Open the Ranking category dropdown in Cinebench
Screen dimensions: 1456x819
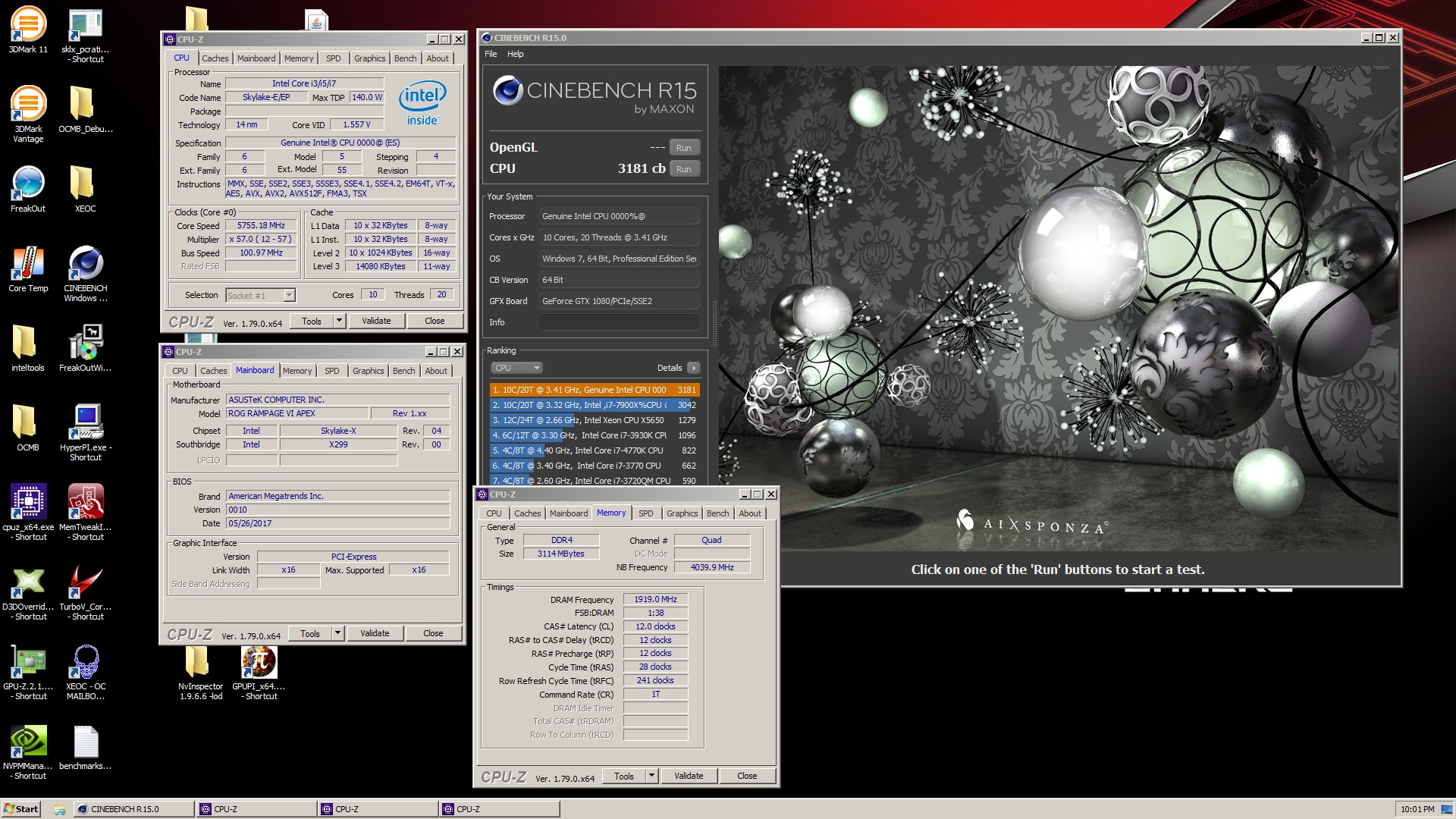click(x=517, y=367)
